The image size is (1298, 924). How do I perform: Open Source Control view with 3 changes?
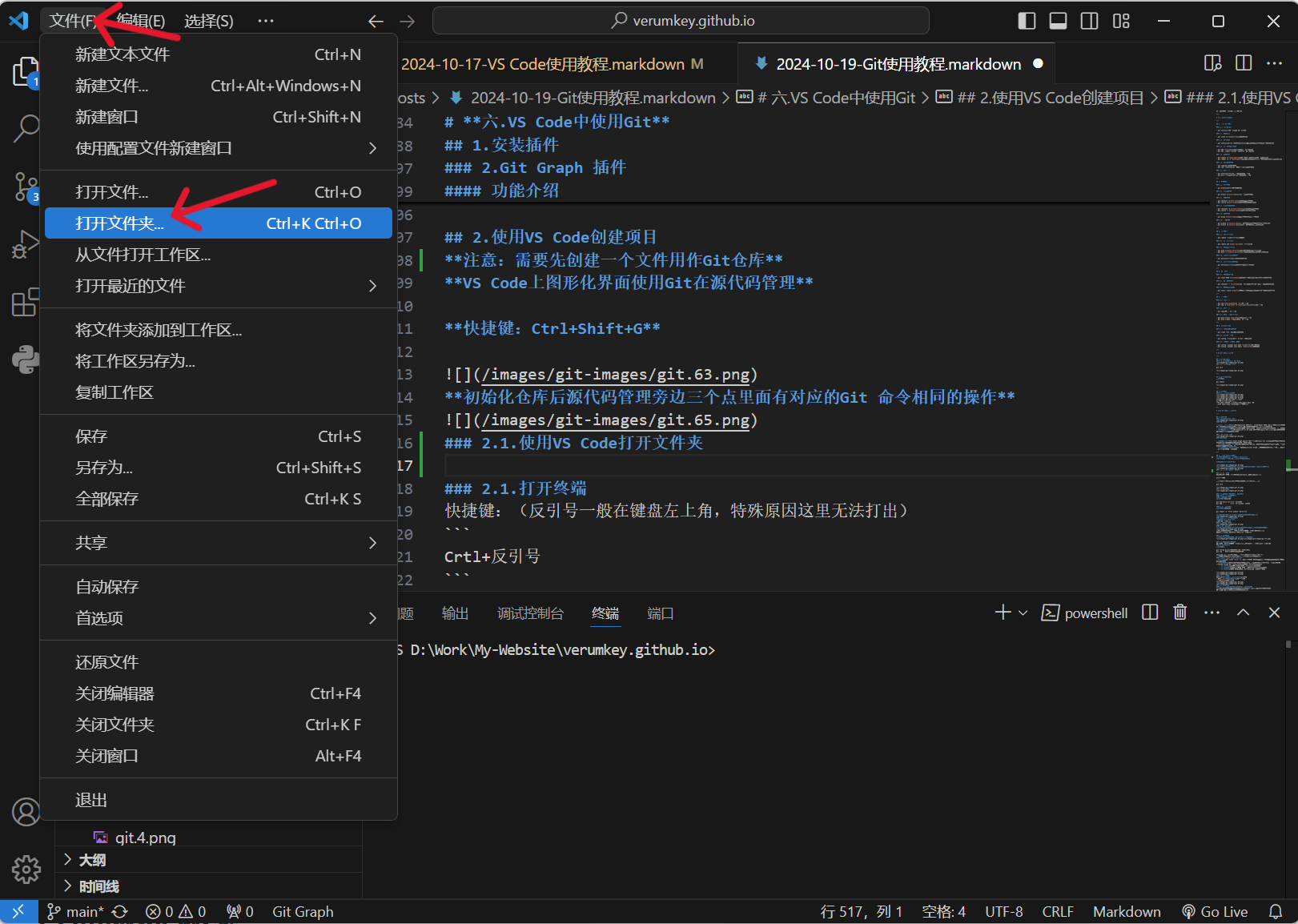[26, 187]
